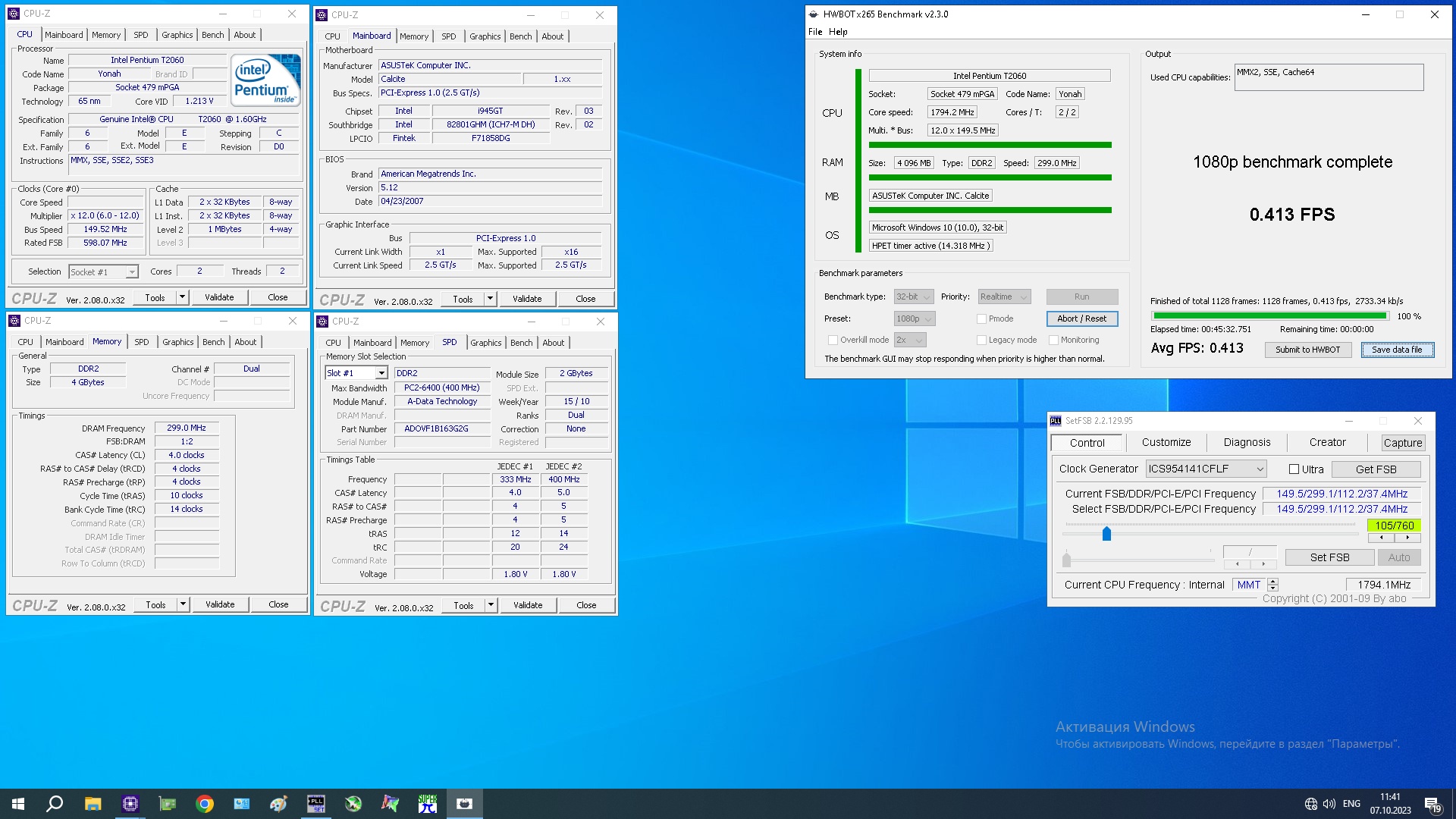Open the green graphics card taskbar icon
The image size is (1456, 819).
tap(168, 804)
